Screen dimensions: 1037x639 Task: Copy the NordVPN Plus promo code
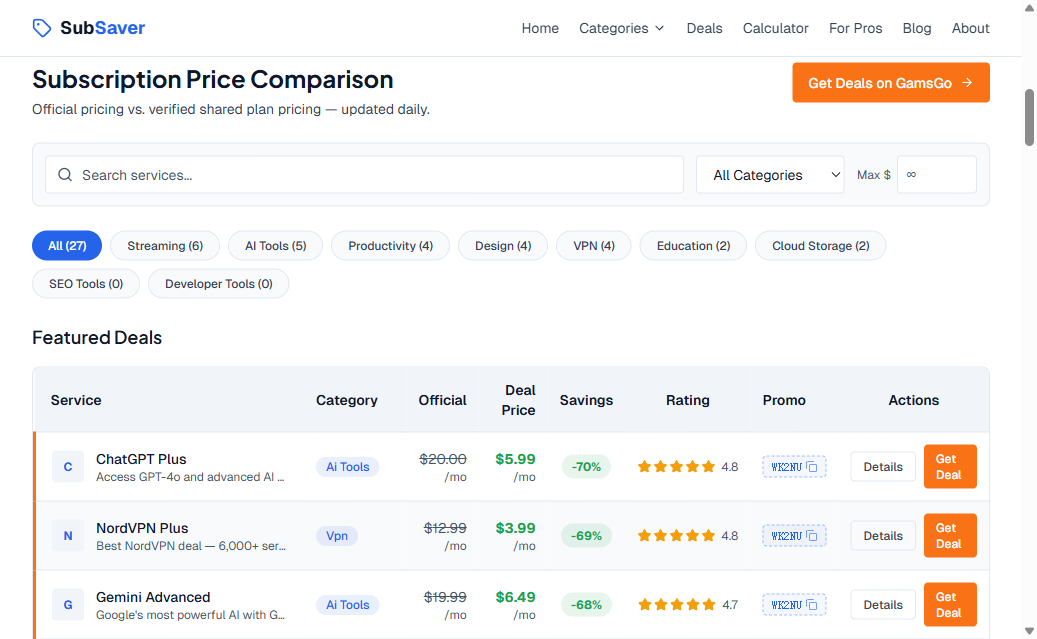(x=794, y=536)
